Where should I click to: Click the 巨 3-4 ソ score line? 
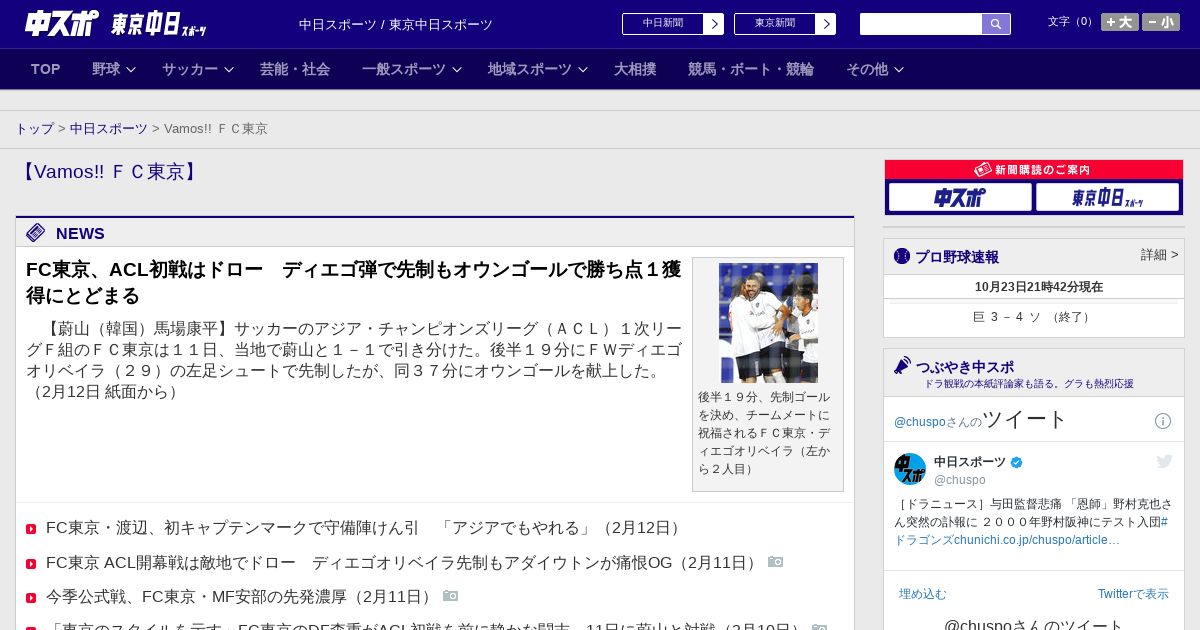(1033, 317)
